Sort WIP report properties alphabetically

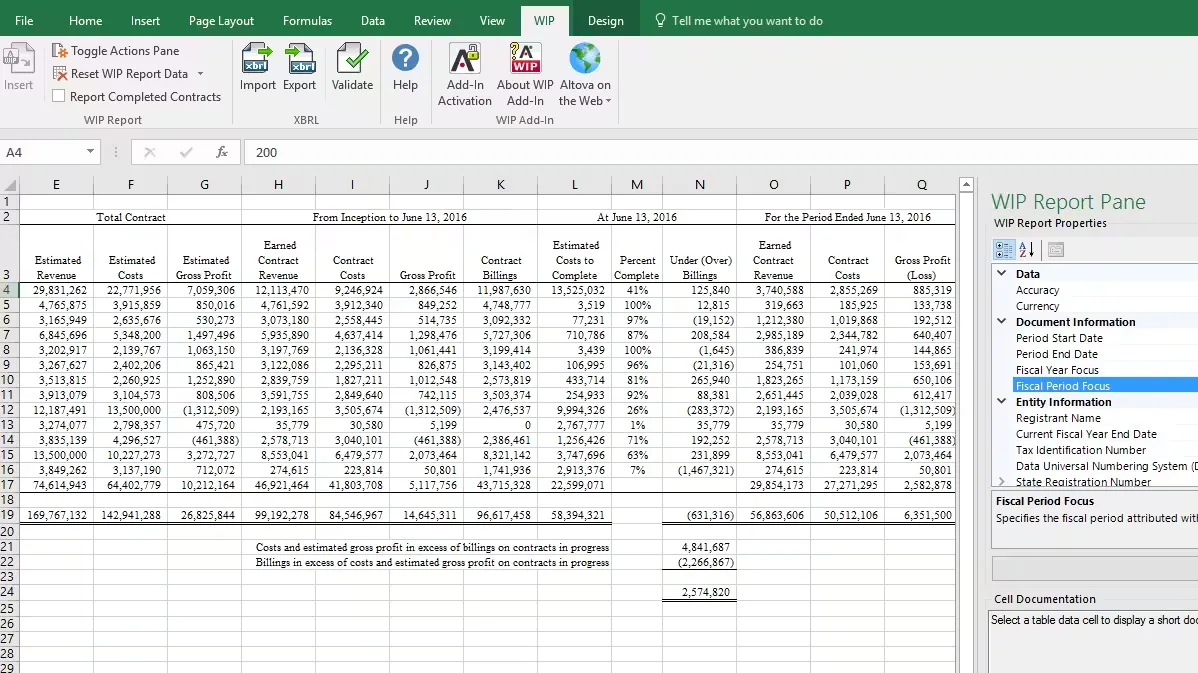click(1027, 250)
